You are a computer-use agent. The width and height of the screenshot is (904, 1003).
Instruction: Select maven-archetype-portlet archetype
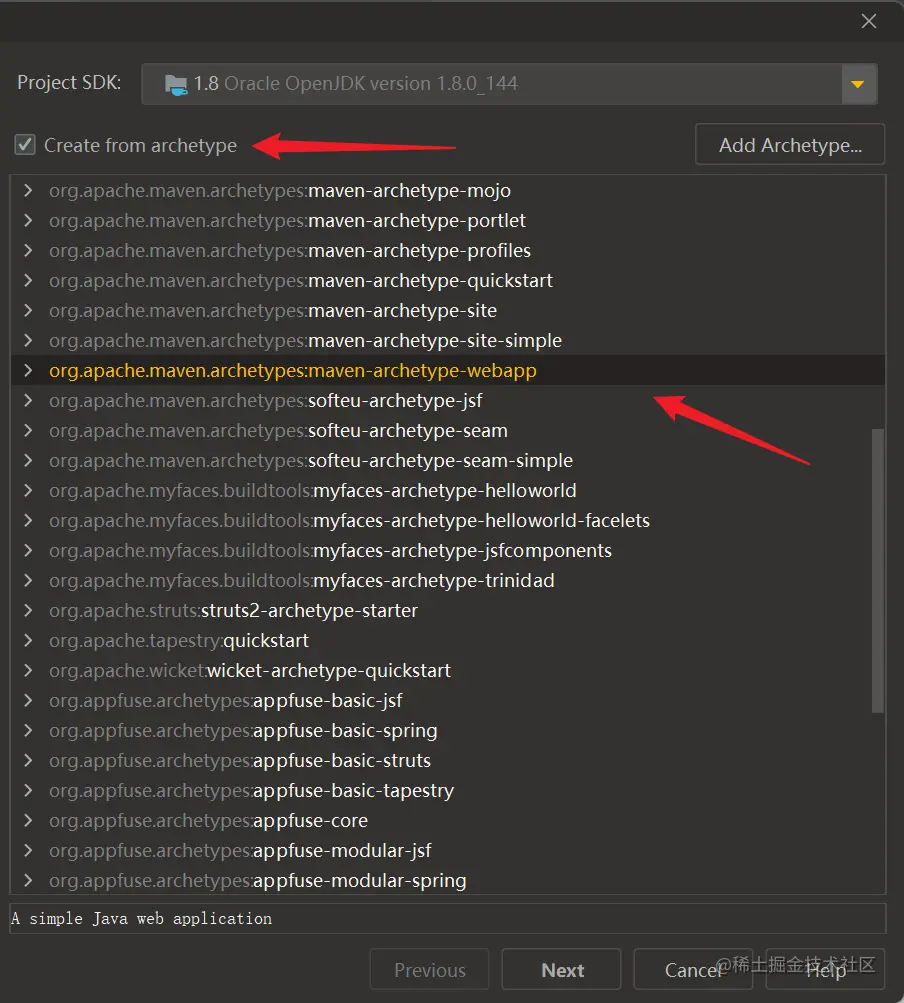coord(287,221)
